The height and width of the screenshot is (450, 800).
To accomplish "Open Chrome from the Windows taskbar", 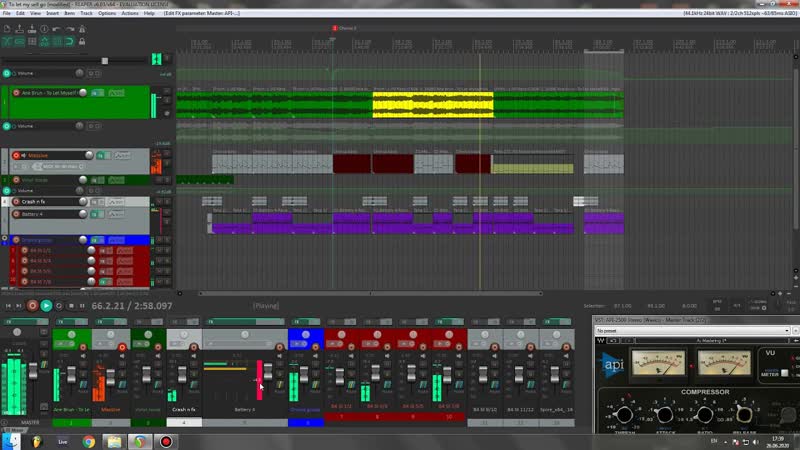I will (x=88, y=442).
